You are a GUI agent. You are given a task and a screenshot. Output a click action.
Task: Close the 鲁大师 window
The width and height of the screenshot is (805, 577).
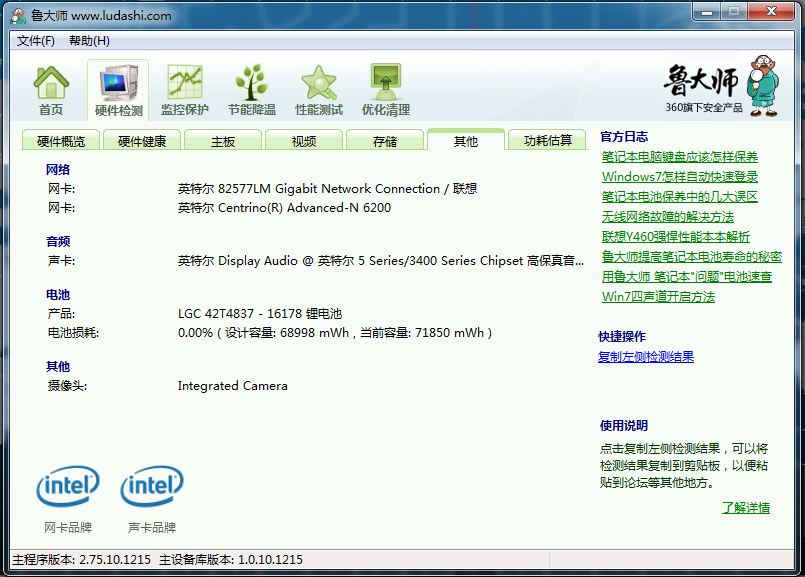click(x=771, y=11)
